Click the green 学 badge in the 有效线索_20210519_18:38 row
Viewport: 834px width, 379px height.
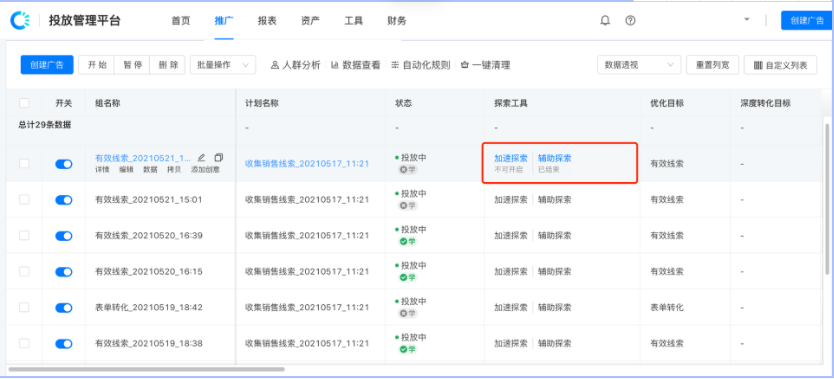coord(408,349)
